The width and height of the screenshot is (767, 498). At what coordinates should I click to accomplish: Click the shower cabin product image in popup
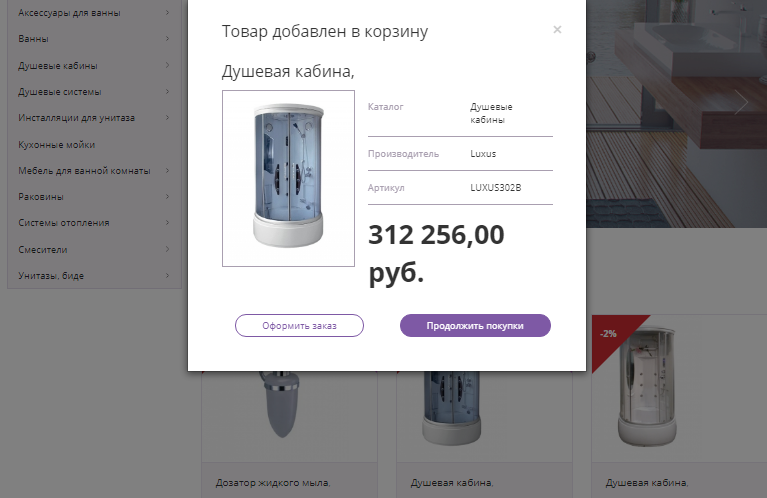(x=288, y=178)
